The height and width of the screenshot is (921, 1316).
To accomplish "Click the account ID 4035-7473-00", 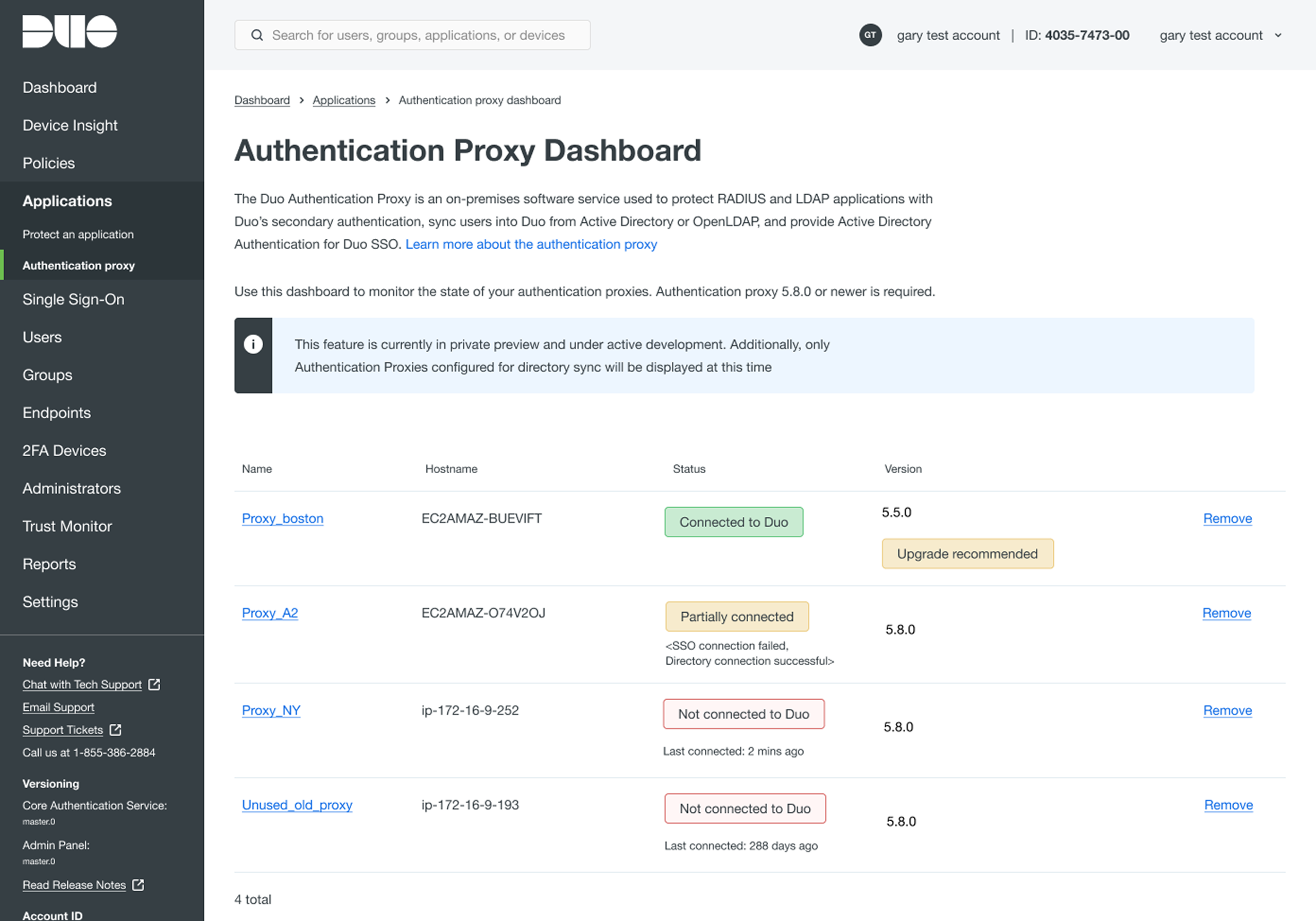I will point(1087,35).
